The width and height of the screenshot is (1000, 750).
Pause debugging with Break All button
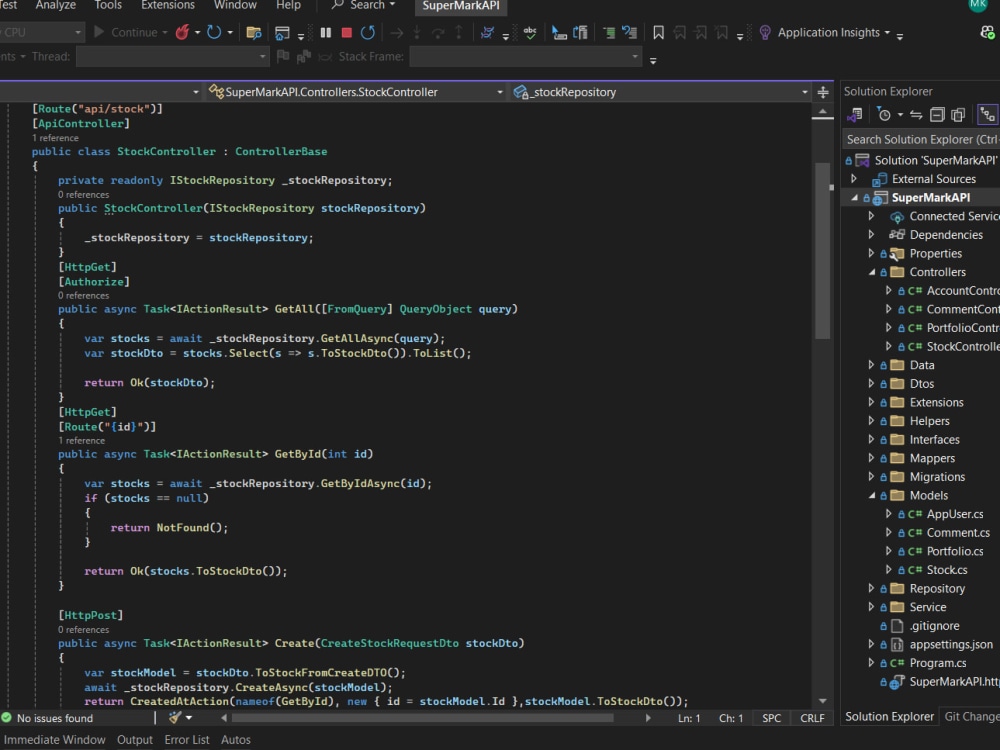[x=326, y=33]
